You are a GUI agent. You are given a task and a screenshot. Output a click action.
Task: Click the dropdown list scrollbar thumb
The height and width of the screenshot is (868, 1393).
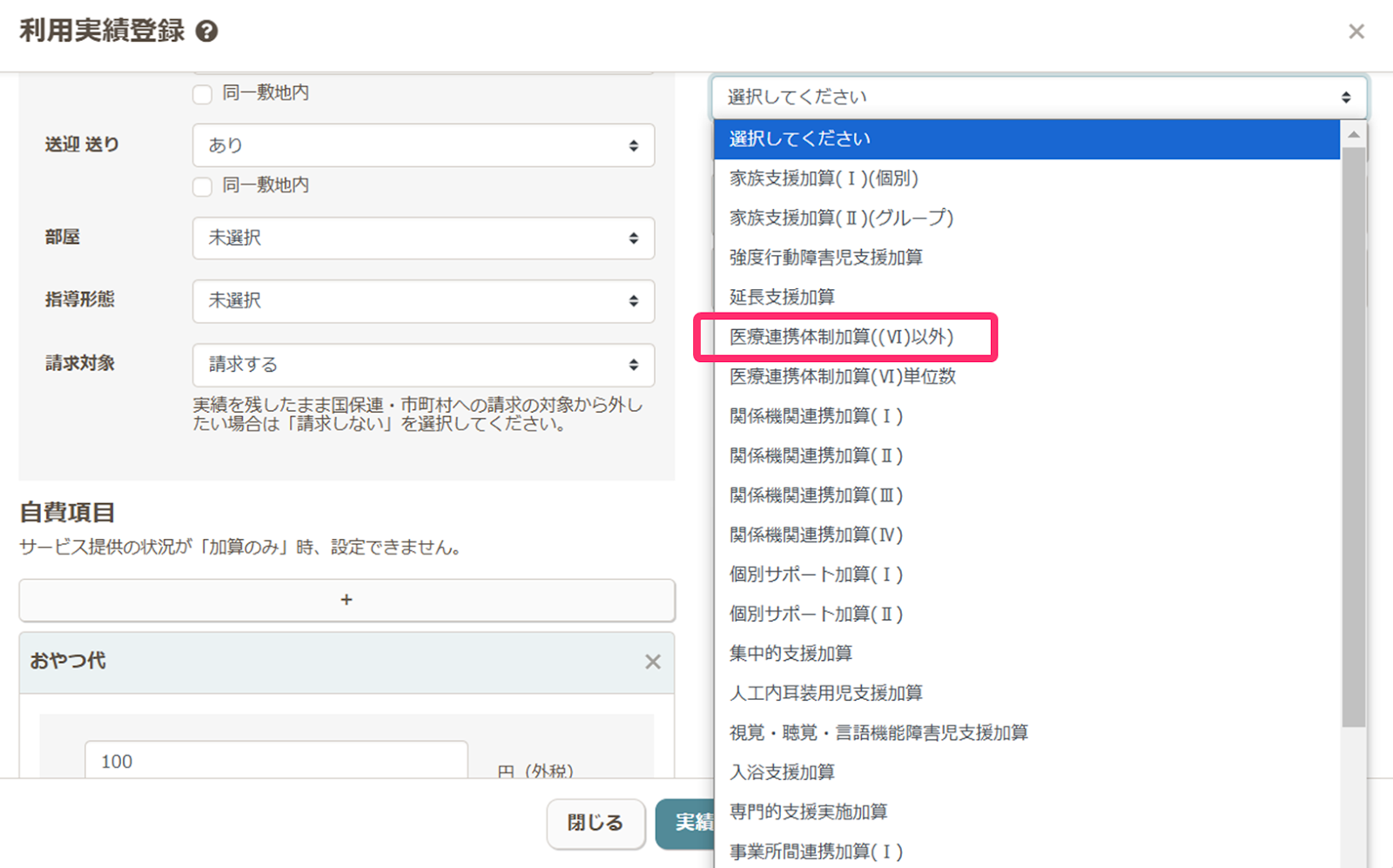tap(1353, 435)
